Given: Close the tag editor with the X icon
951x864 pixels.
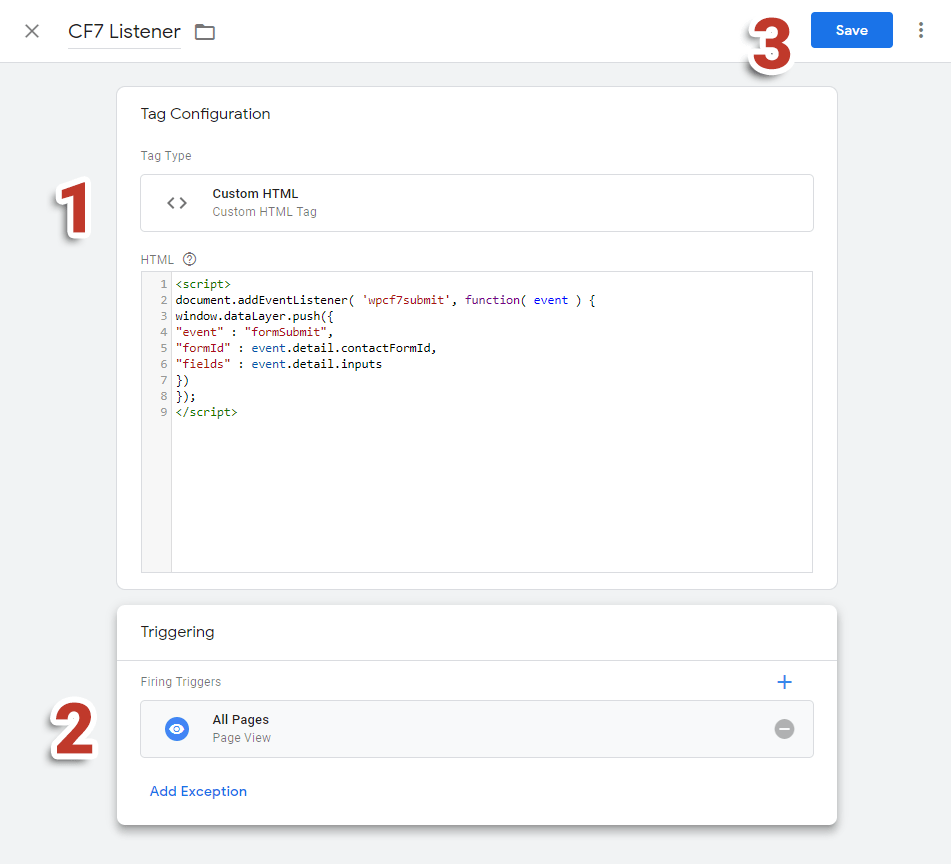Looking at the screenshot, I should [31, 31].
